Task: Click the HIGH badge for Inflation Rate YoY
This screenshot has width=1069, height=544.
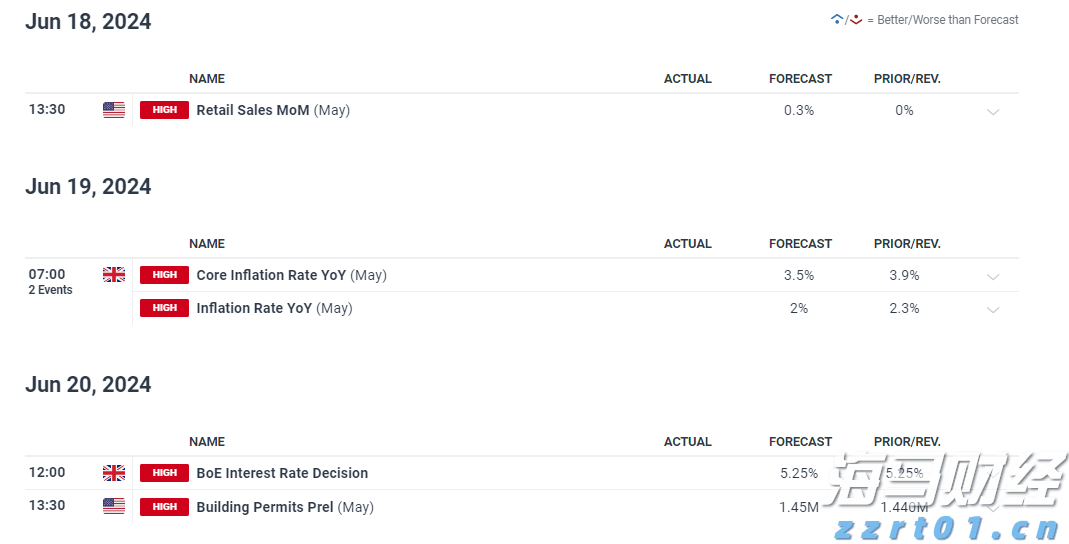Action: click(164, 308)
